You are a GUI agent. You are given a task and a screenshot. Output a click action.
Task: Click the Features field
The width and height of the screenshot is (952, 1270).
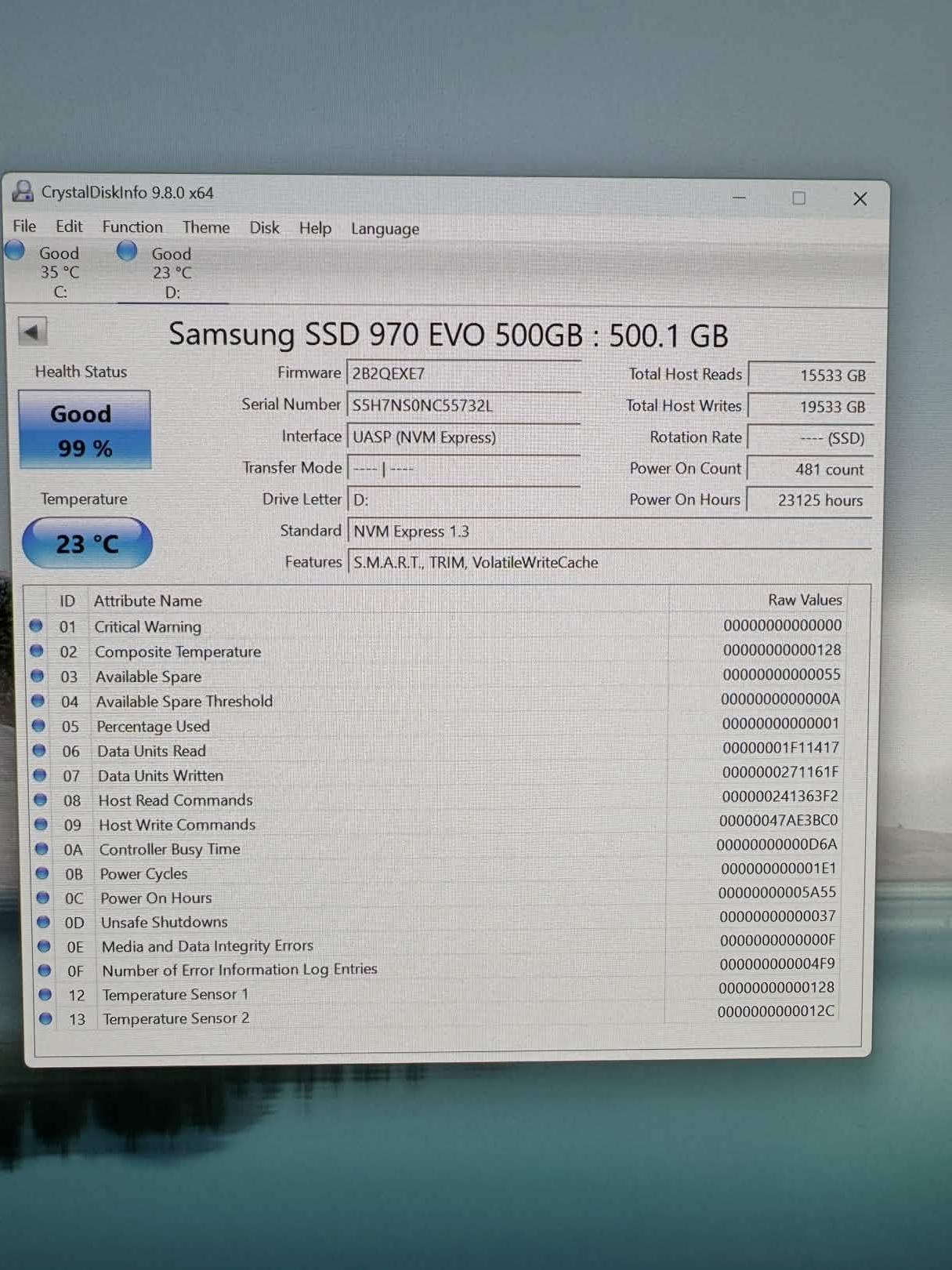pyautogui.click(x=610, y=563)
